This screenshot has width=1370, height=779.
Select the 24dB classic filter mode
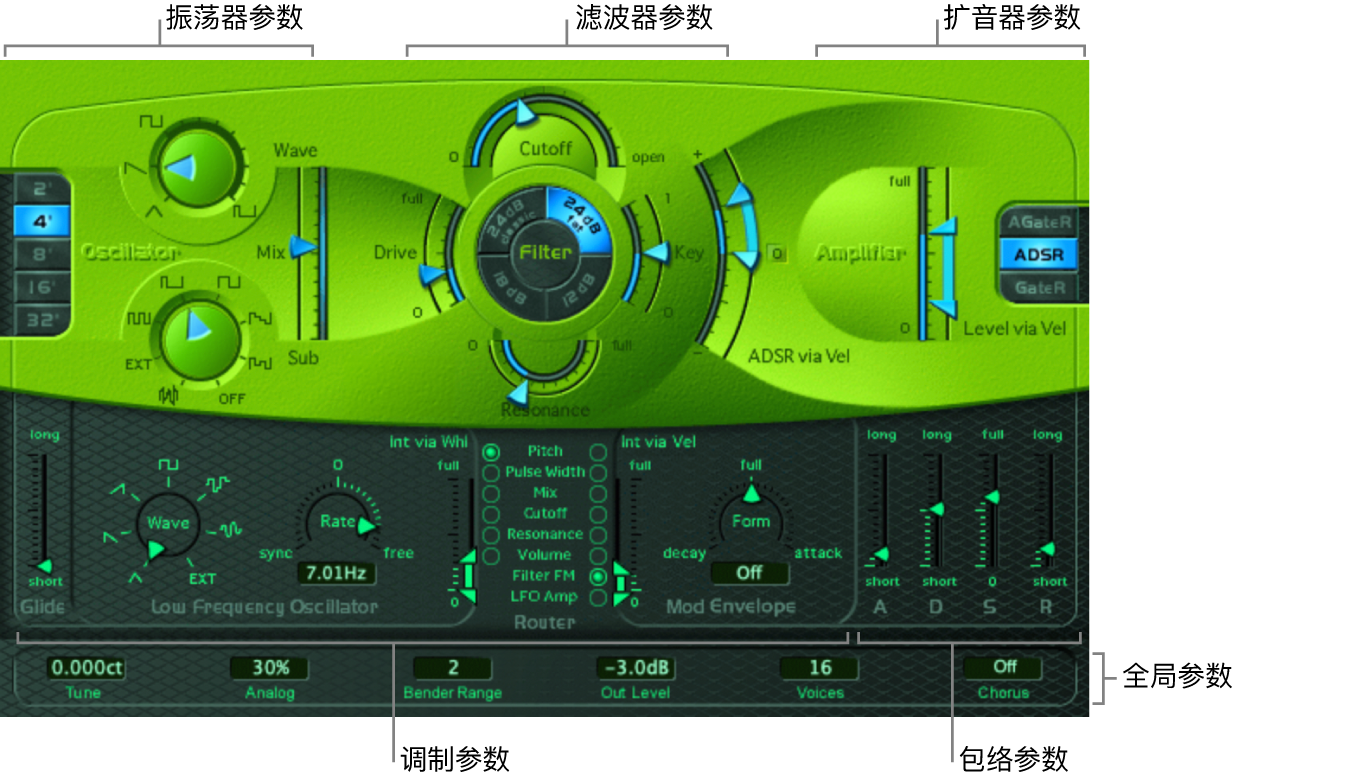(511, 220)
